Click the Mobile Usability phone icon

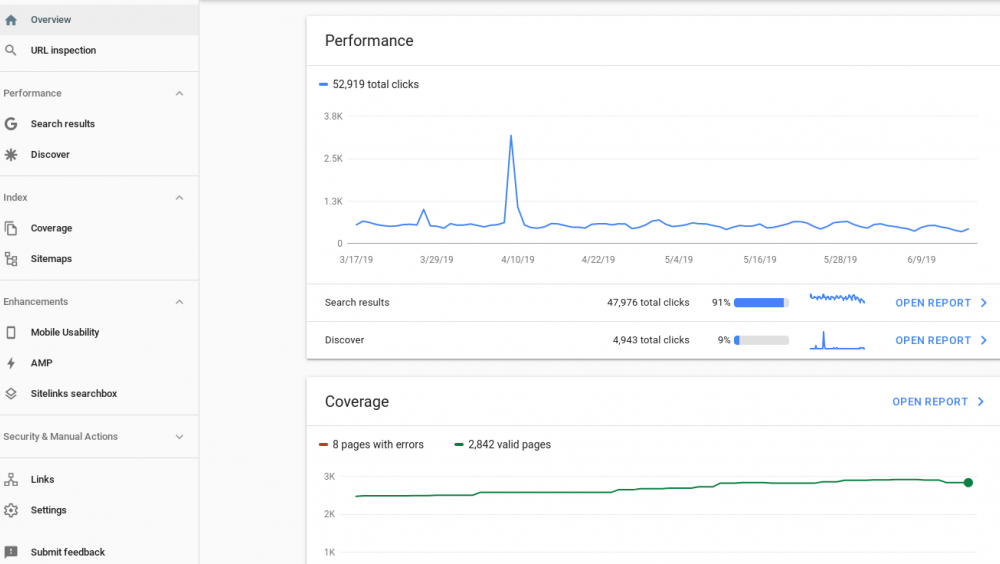[x=11, y=332]
